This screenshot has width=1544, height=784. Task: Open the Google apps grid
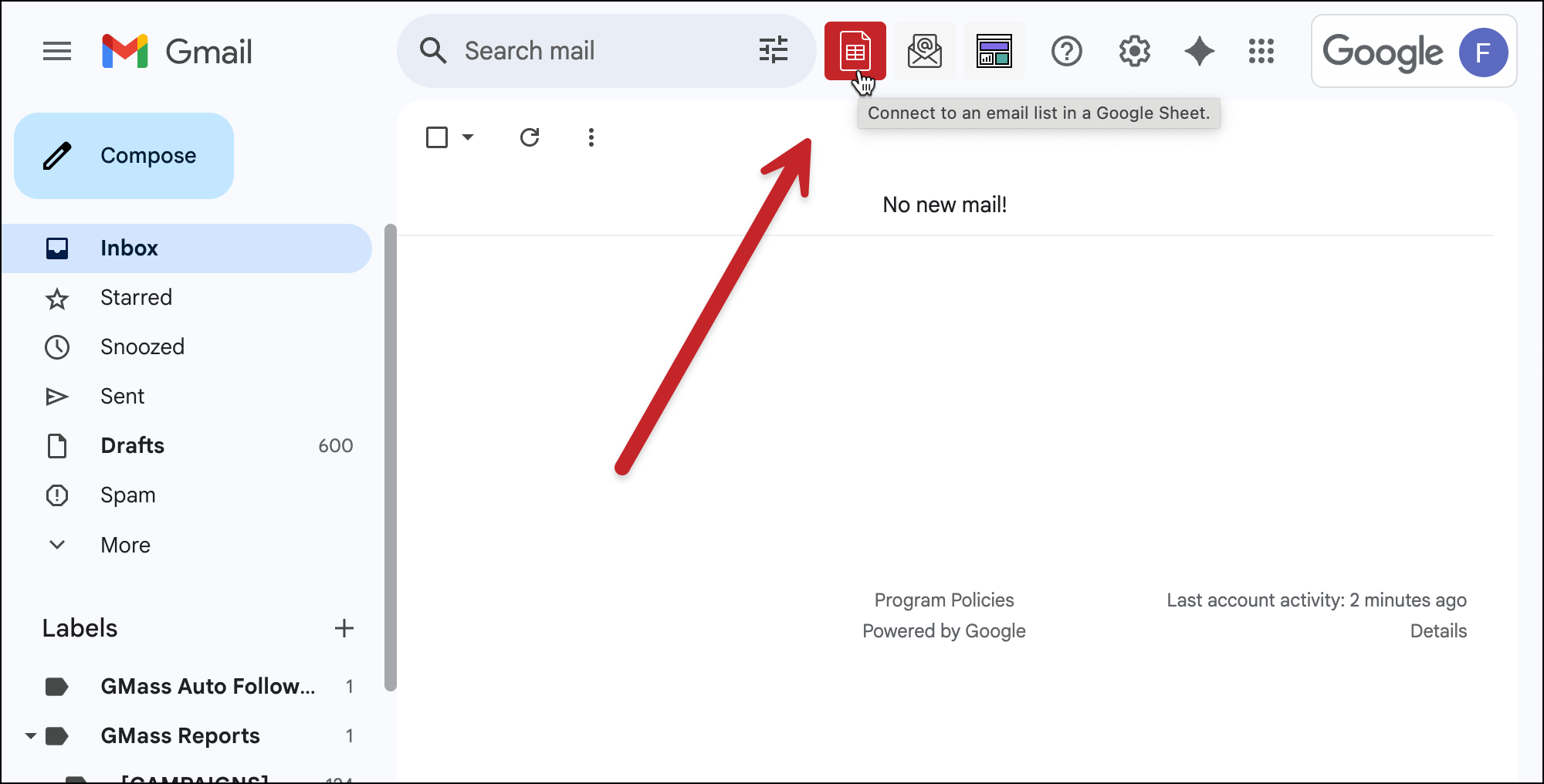click(x=1261, y=52)
